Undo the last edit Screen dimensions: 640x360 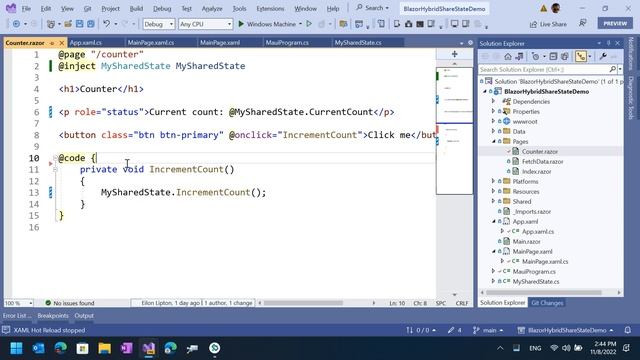click(x=107, y=24)
